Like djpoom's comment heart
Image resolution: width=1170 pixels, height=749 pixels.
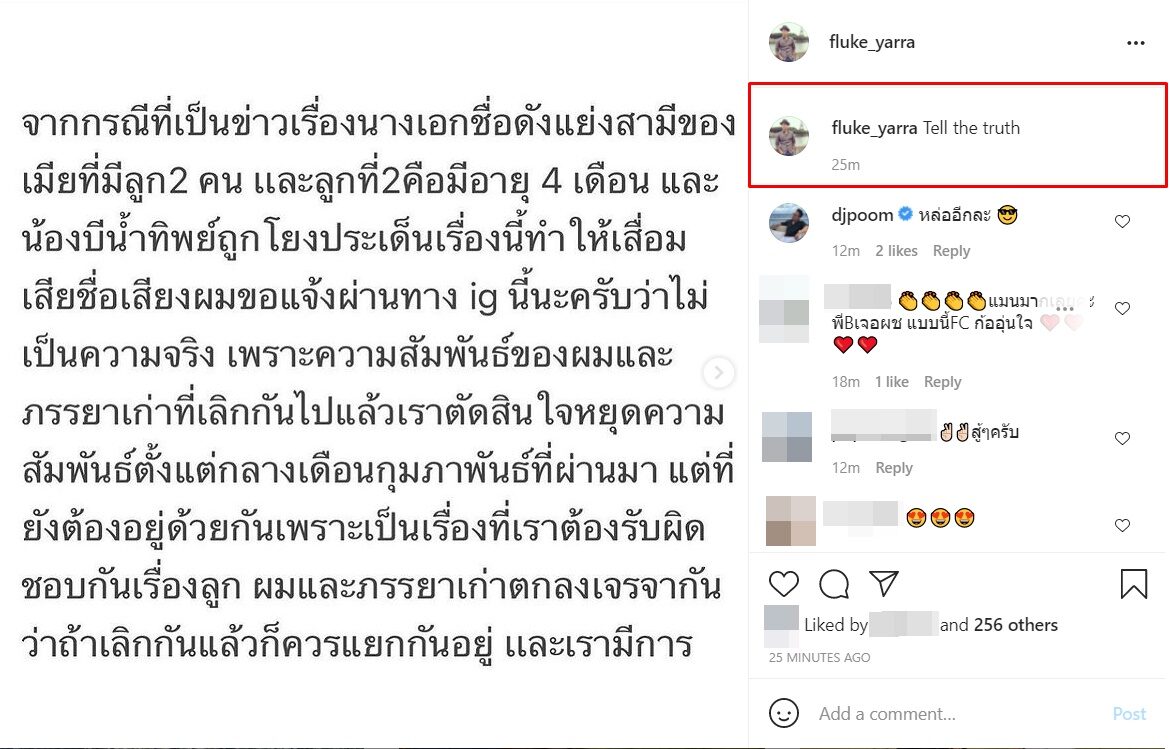[x=1122, y=222]
